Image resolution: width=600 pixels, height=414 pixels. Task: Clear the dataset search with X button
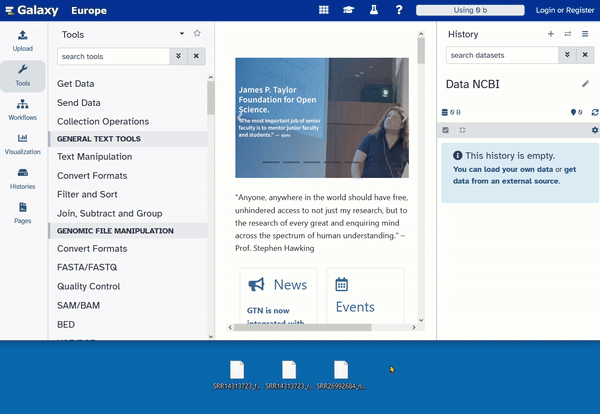pyautogui.click(x=585, y=55)
